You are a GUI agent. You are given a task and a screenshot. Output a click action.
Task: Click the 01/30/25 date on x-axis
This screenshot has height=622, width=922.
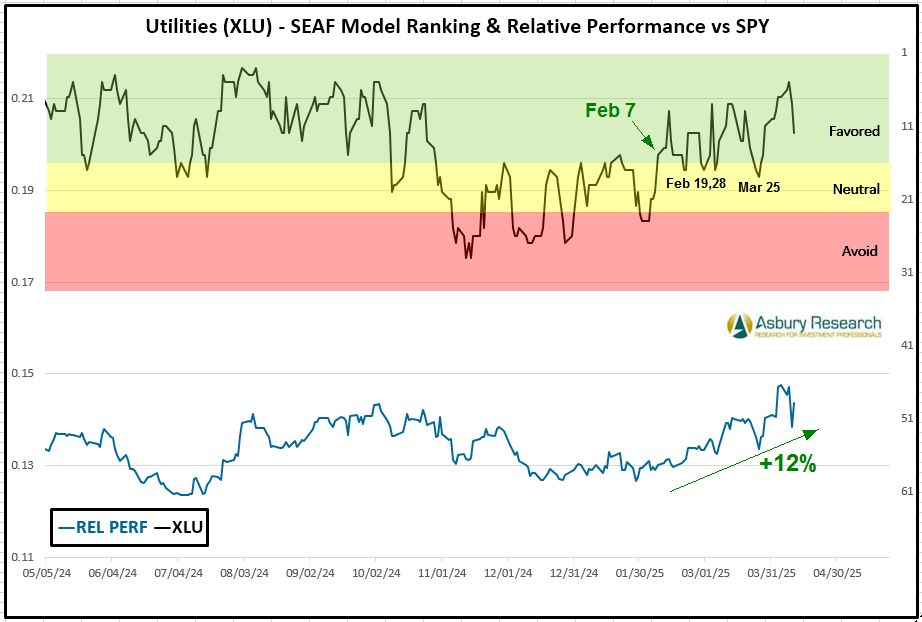tap(639, 574)
